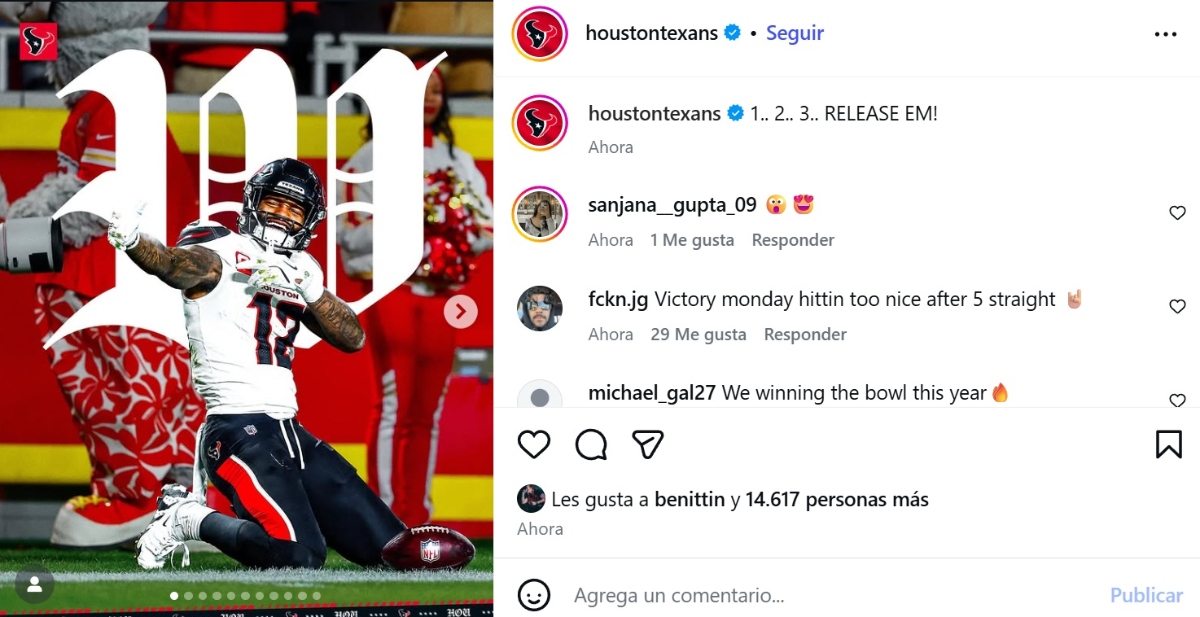View the 29 Me gusta on fckn.jg's comment
Image resolution: width=1200 pixels, height=617 pixels.
[698, 334]
